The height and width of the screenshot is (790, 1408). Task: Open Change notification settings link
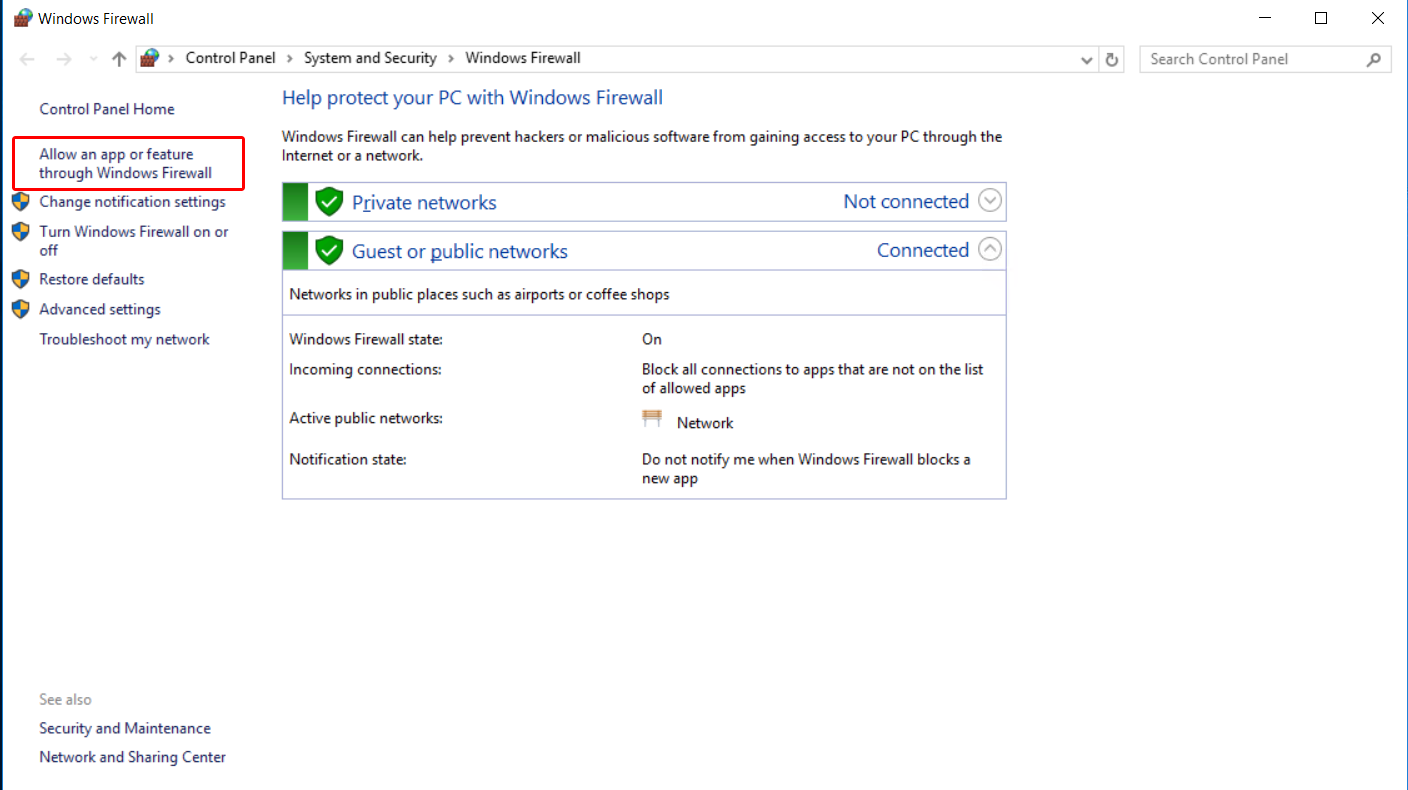click(x=132, y=201)
